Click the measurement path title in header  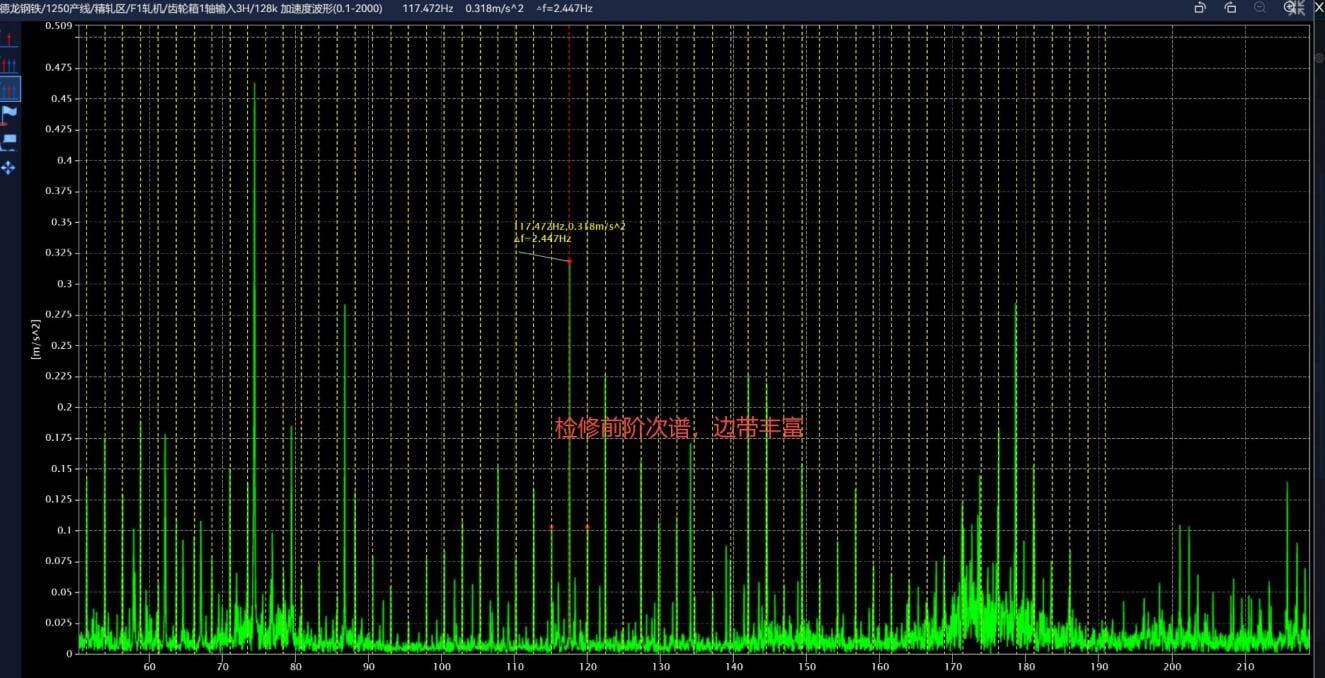click(191, 8)
